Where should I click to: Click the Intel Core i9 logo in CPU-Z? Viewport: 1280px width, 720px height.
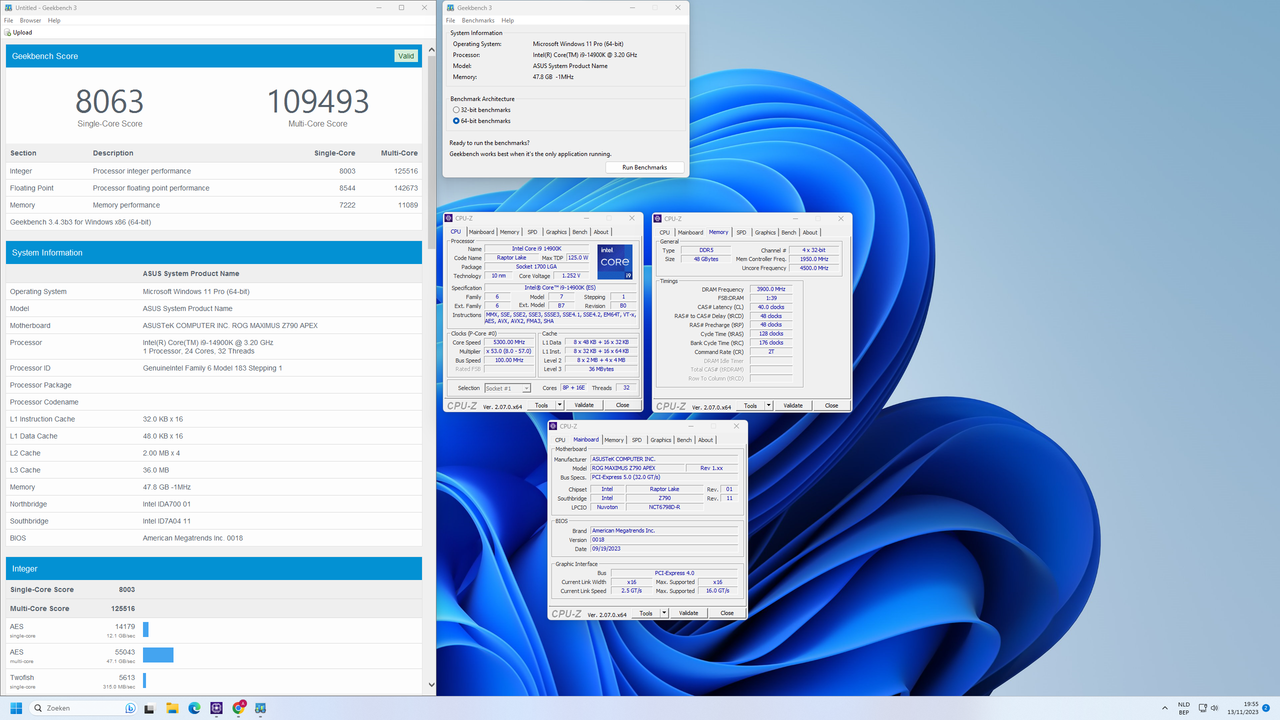(x=613, y=262)
